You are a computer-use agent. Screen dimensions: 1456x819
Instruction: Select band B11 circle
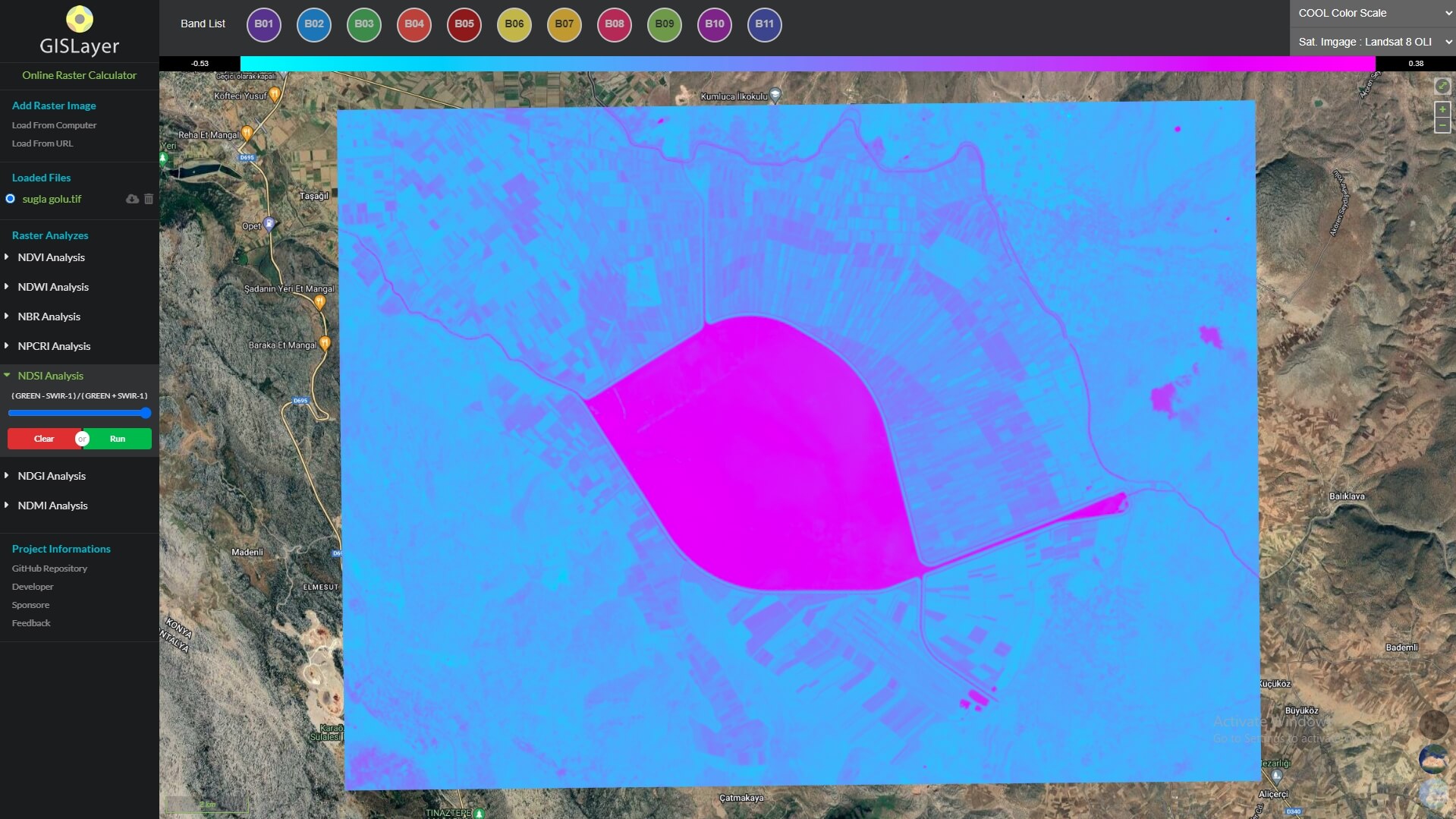point(765,24)
